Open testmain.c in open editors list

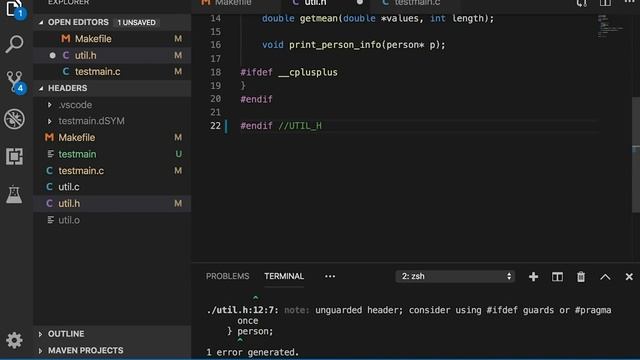[112, 71]
